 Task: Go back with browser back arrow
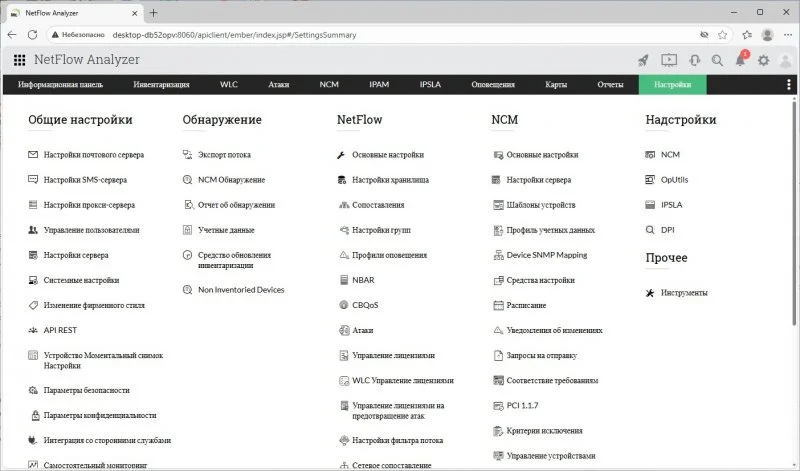[12, 35]
